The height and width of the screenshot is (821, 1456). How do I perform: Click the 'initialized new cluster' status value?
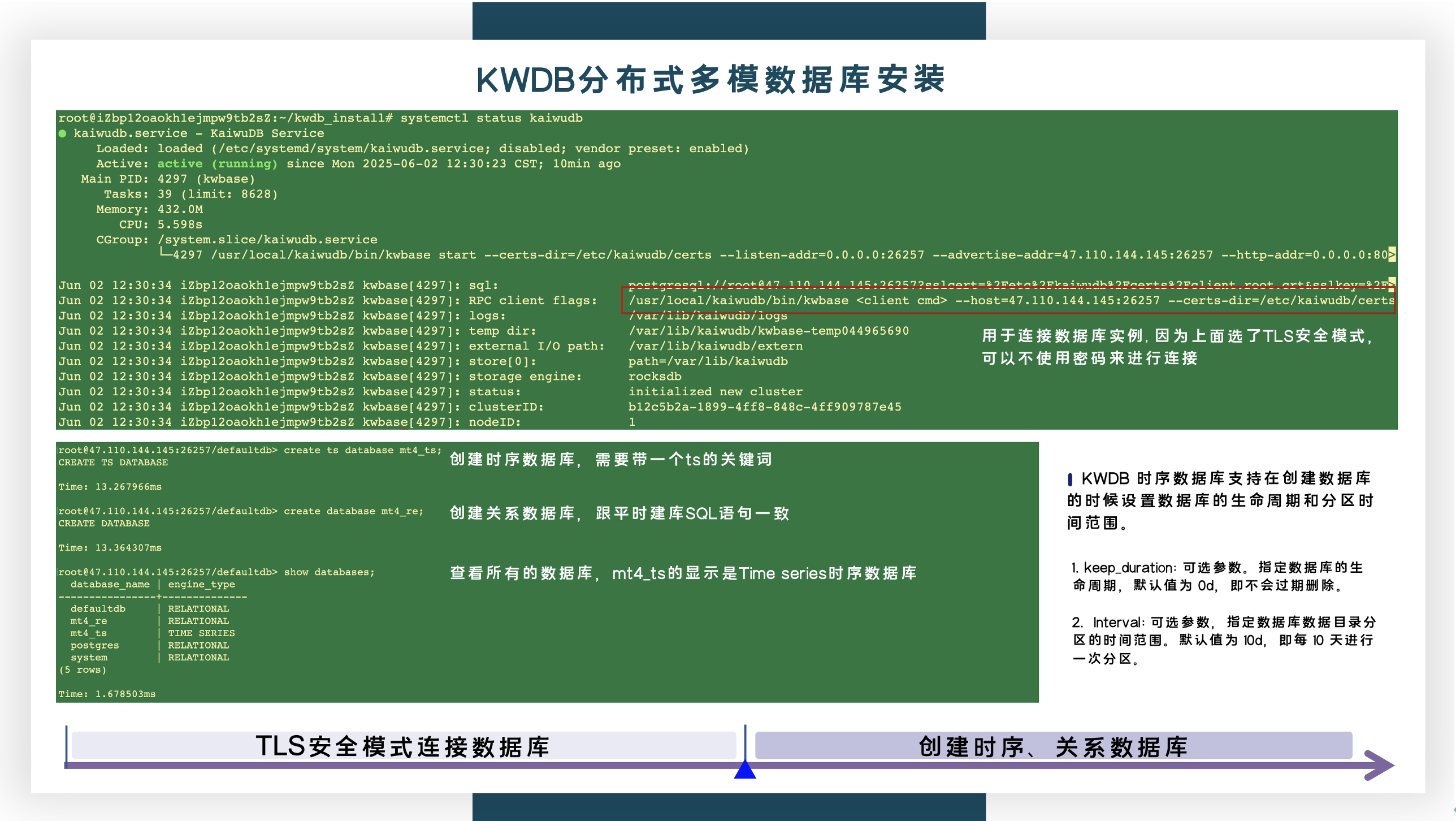pyautogui.click(x=715, y=392)
